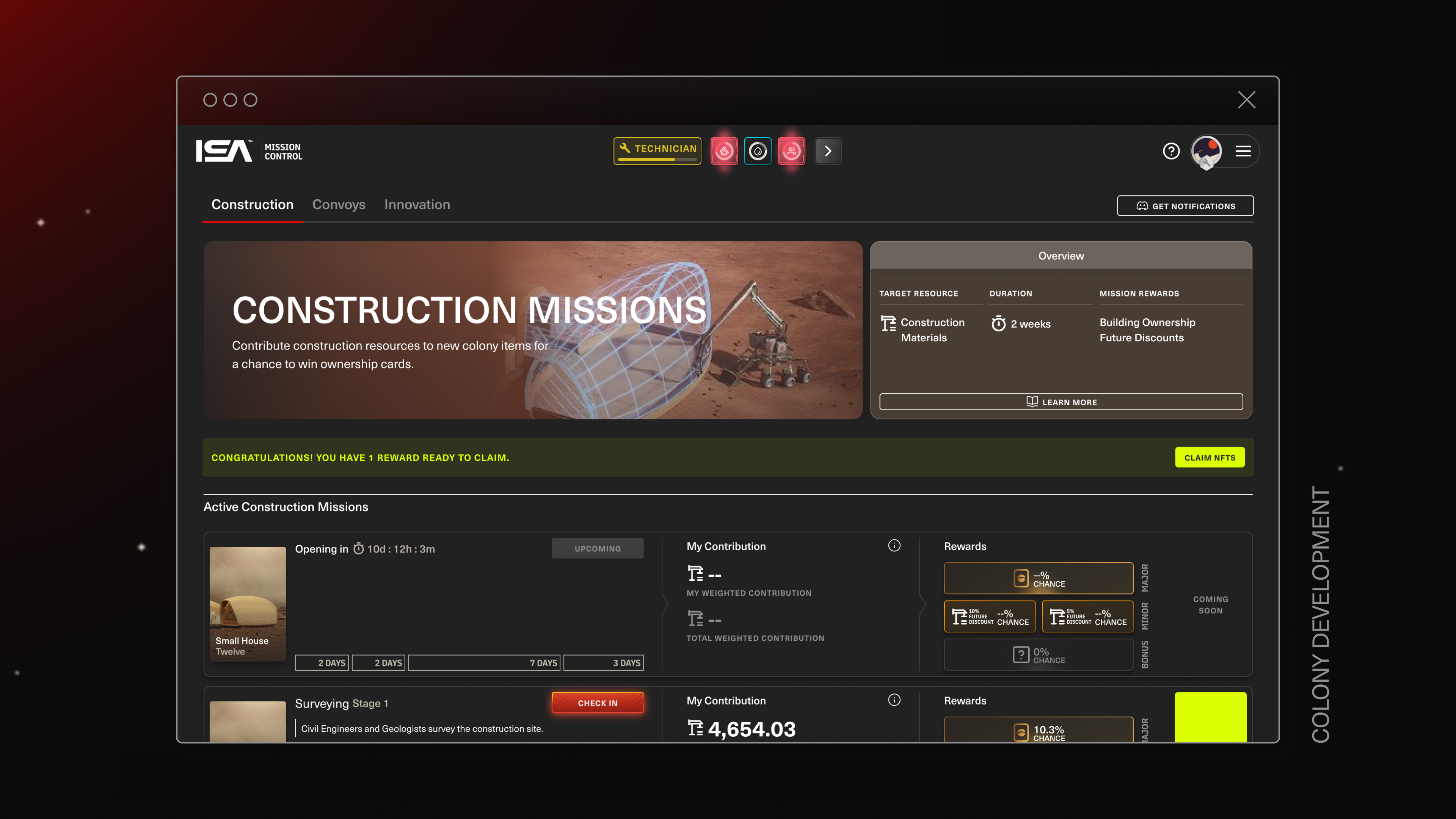Switch to the Convoys tab
Image resolution: width=1456 pixels, height=819 pixels.
pos(339,205)
